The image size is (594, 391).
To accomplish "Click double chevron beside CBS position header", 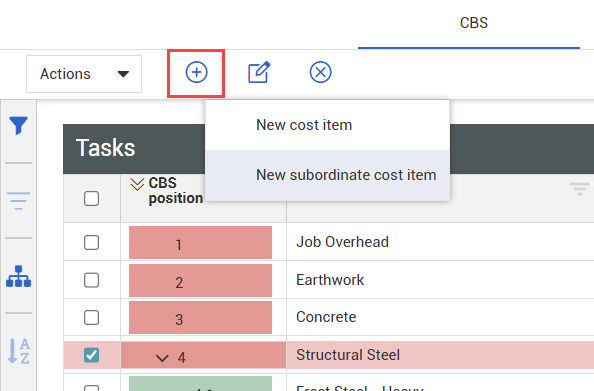I will coord(137,184).
